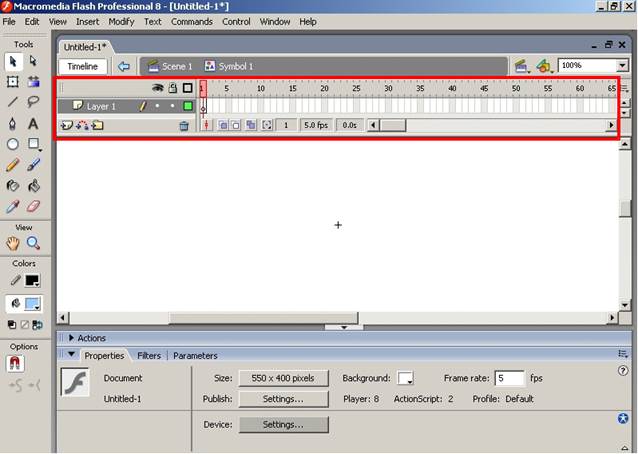Select the Zoom magnifier tool
The height and width of the screenshot is (454, 638).
coord(33,244)
